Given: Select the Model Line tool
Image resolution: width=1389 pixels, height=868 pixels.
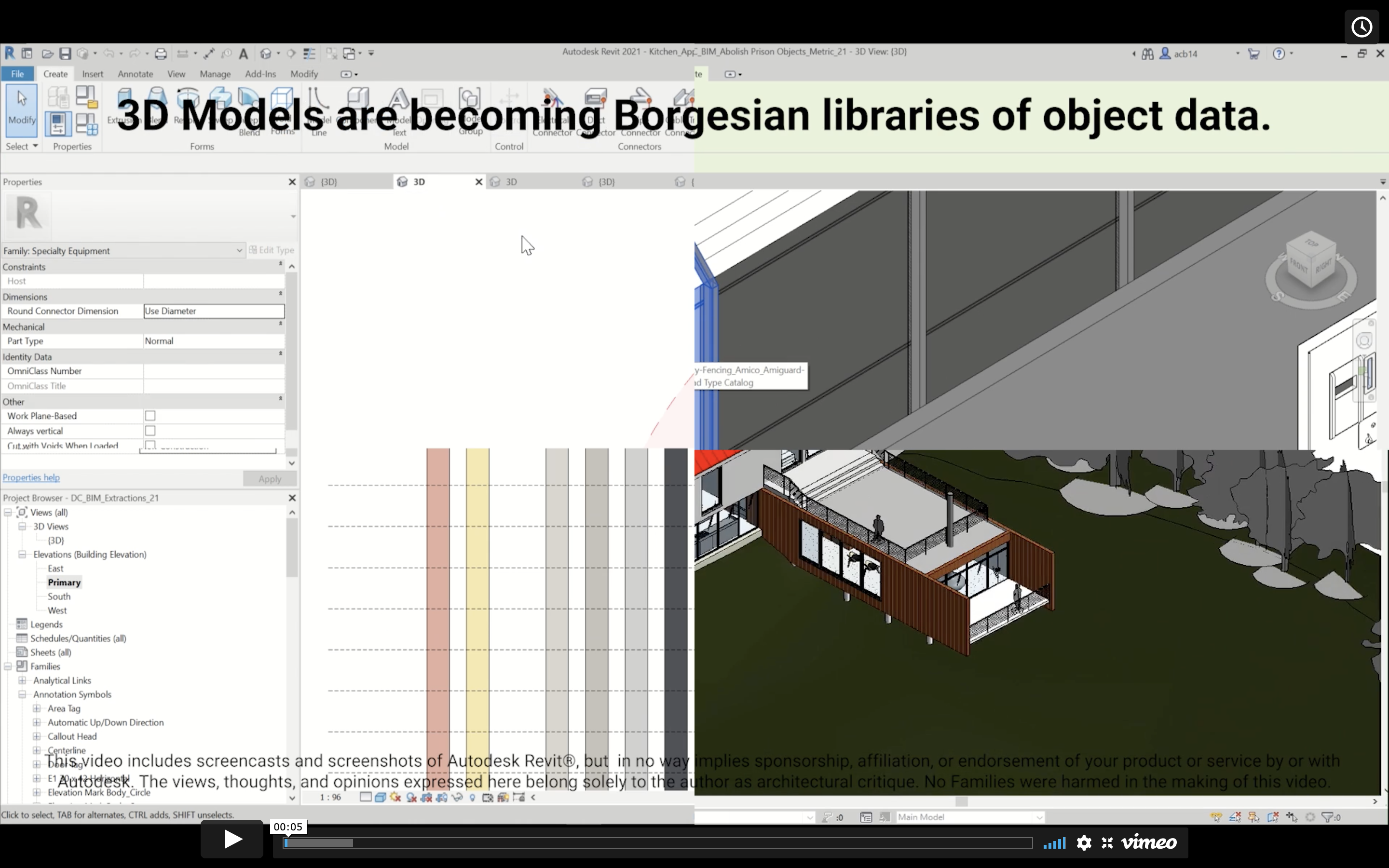Looking at the screenshot, I should [318, 110].
